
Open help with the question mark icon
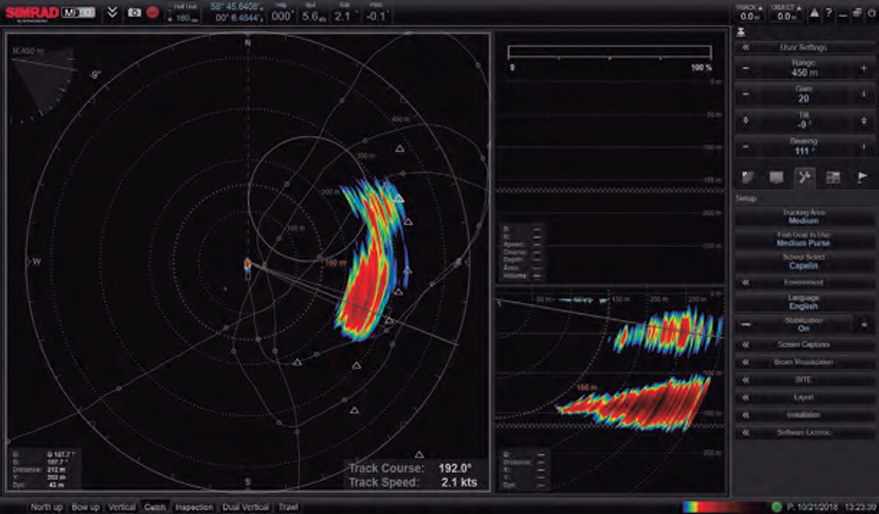click(829, 13)
